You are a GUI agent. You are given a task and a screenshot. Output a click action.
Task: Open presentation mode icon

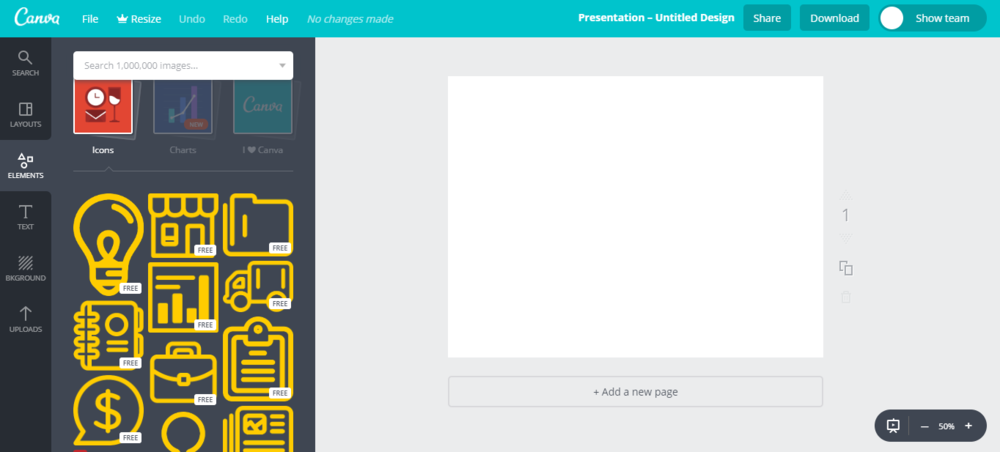point(893,426)
